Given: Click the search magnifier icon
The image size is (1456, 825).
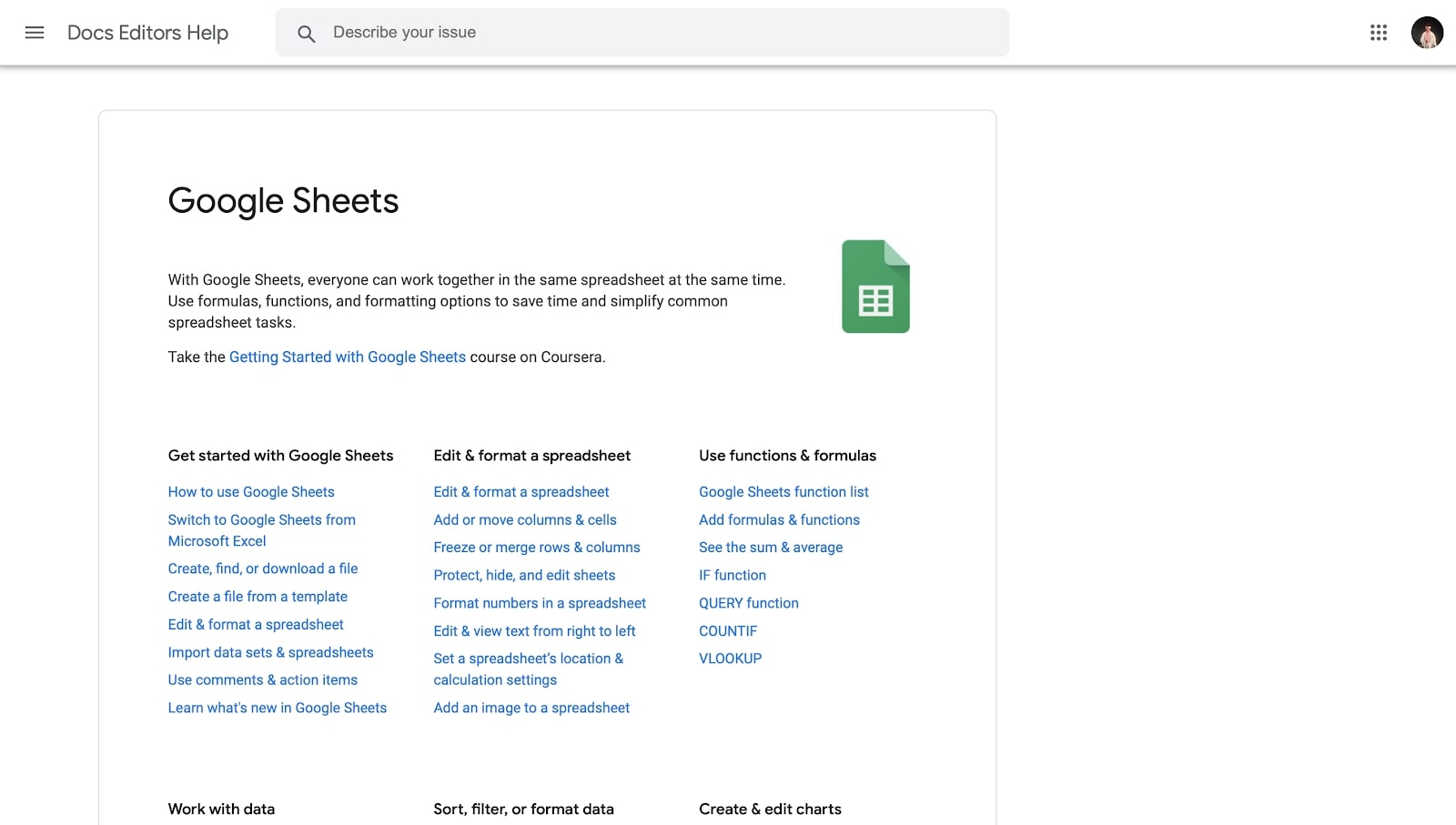Looking at the screenshot, I should tap(307, 34).
